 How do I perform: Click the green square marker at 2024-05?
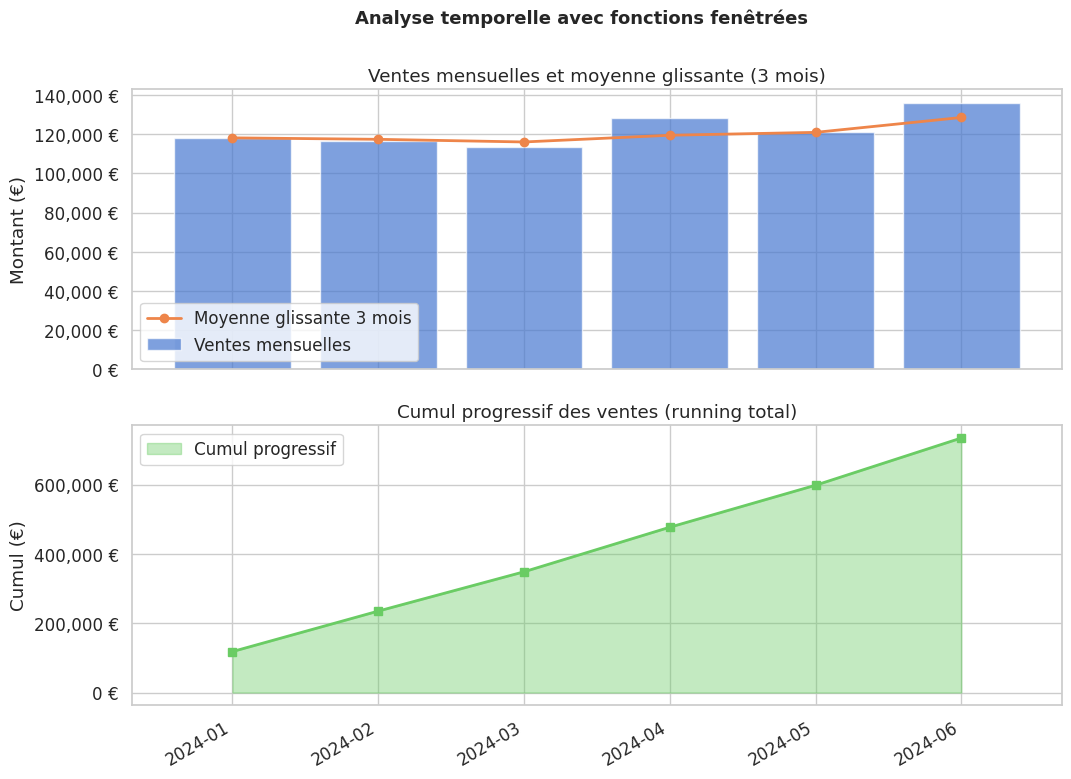pos(816,485)
